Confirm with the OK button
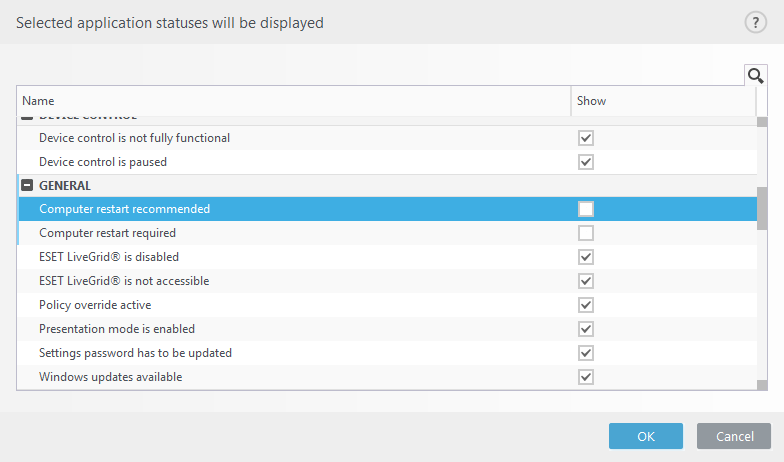 pyautogui.click(x=646, y=436)
